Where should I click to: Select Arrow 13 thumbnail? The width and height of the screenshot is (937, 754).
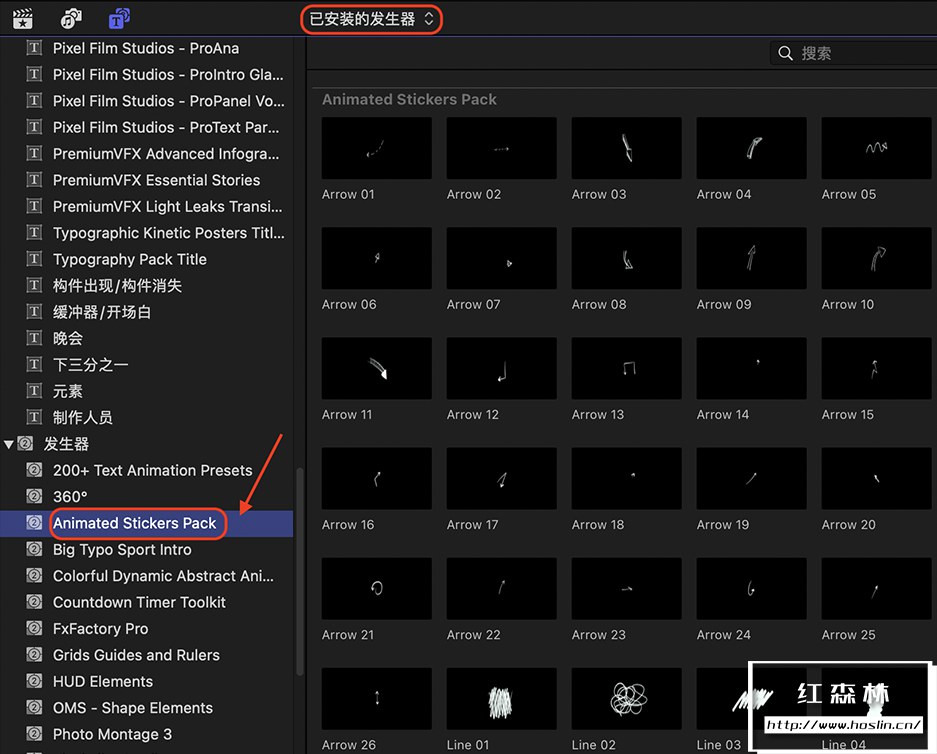(x=626, y=368)
